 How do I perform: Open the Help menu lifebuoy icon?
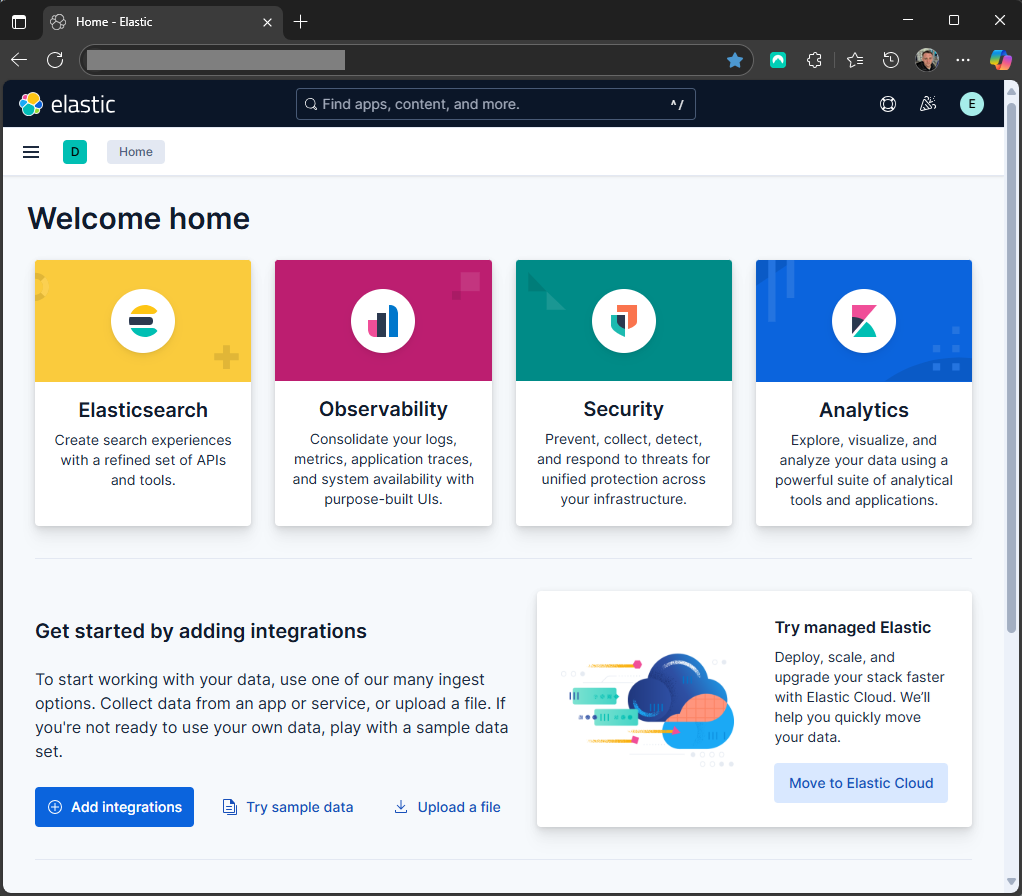[888, 104]
